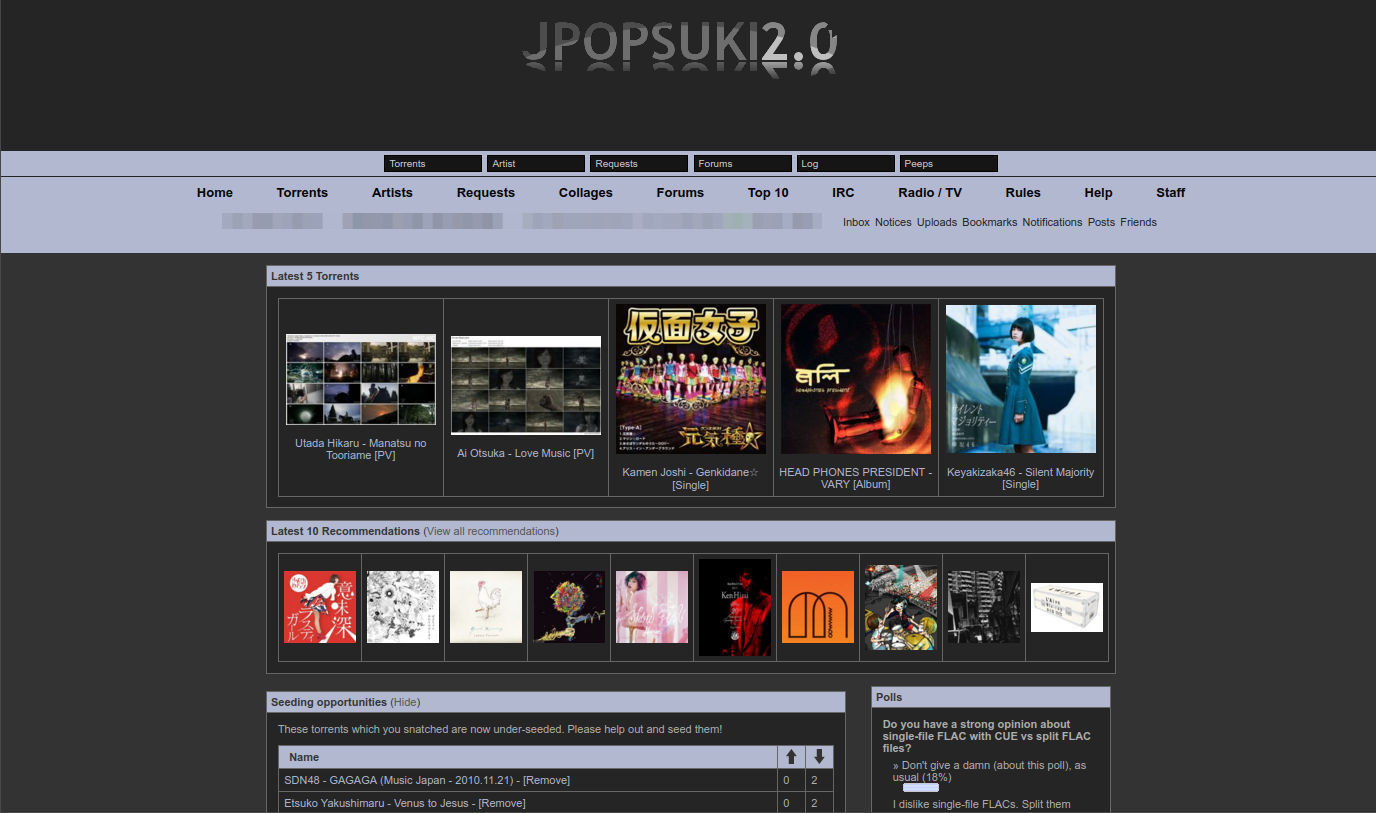Click the down arrow leechers column header
Image resolution: width=1376 pixels, height=813 pixels.
[x=819, y=757]
